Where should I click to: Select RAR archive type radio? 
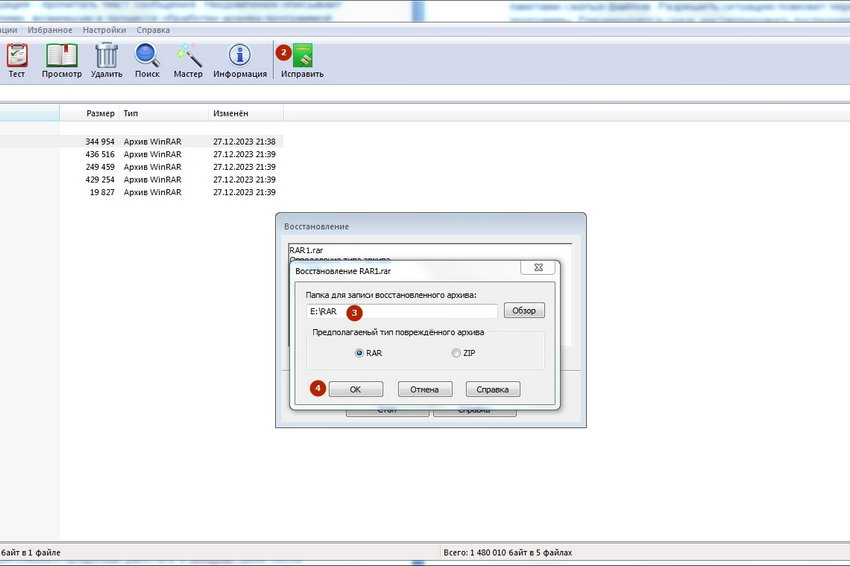coord(359,353)
